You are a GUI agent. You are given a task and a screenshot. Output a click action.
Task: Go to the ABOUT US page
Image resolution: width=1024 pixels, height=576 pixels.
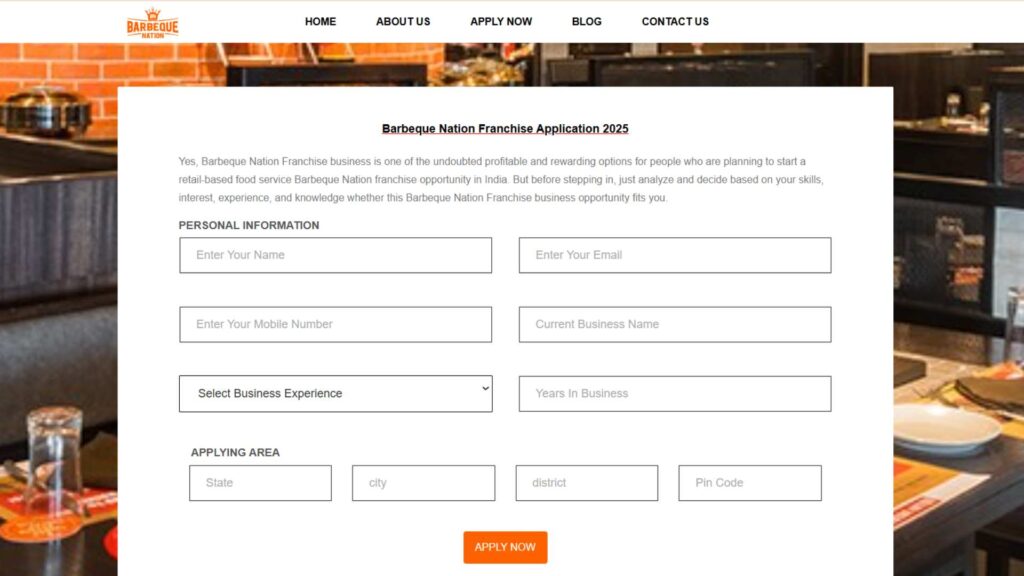403,21
